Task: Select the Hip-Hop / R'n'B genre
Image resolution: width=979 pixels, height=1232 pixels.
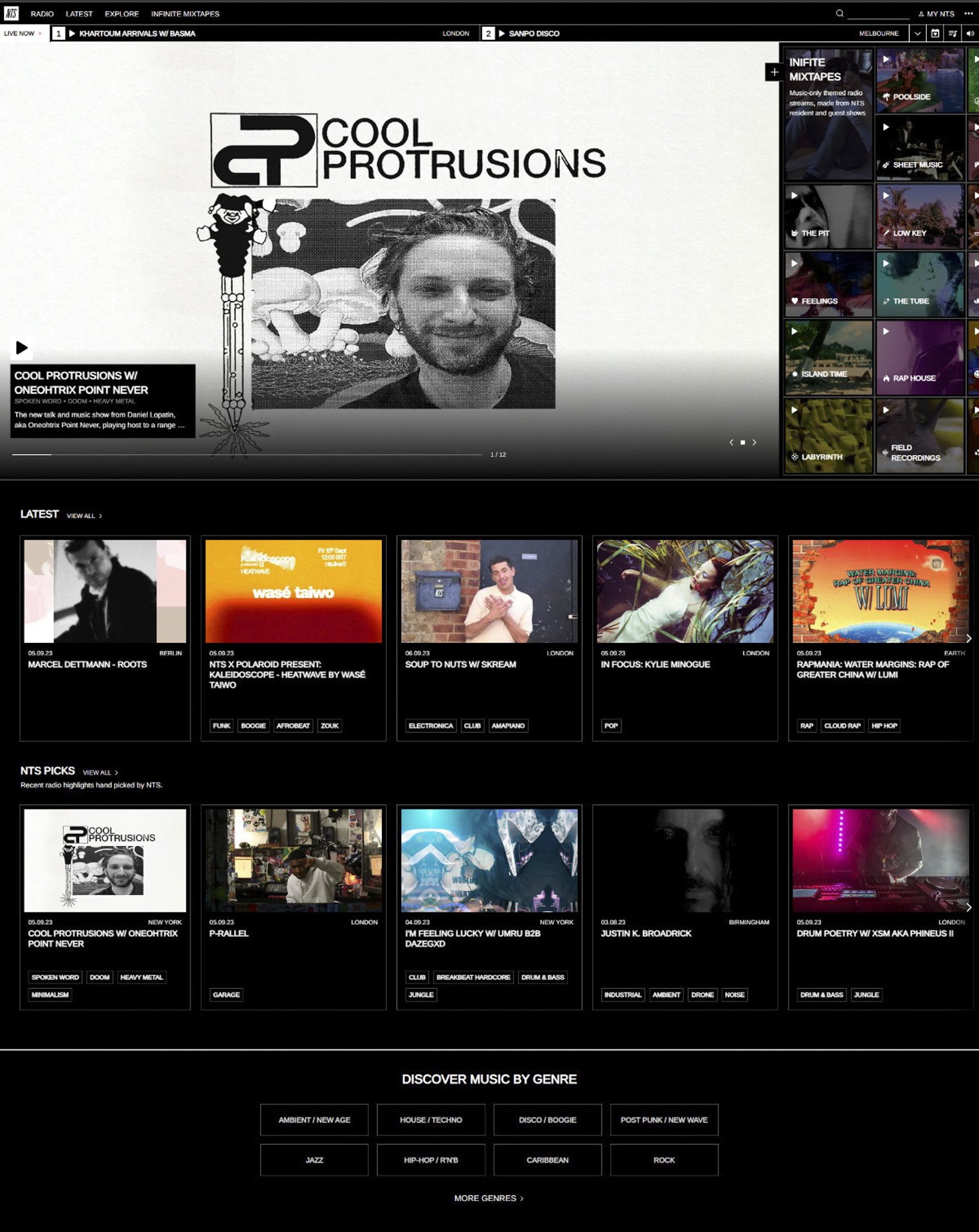Action: pyautogui.click(x=431, y=1160)
